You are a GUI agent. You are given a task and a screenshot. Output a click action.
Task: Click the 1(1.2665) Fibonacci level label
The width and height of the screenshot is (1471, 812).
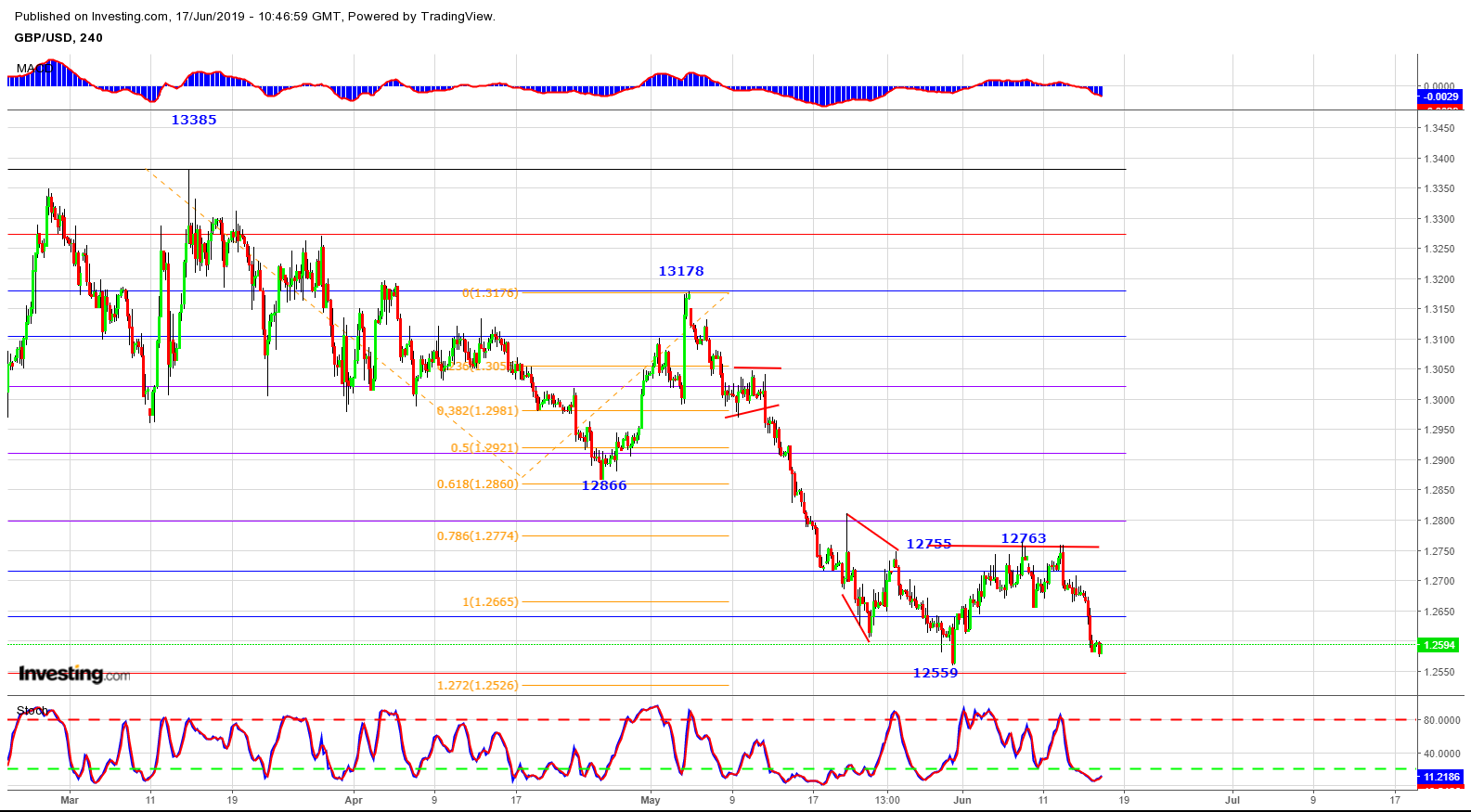490,602
